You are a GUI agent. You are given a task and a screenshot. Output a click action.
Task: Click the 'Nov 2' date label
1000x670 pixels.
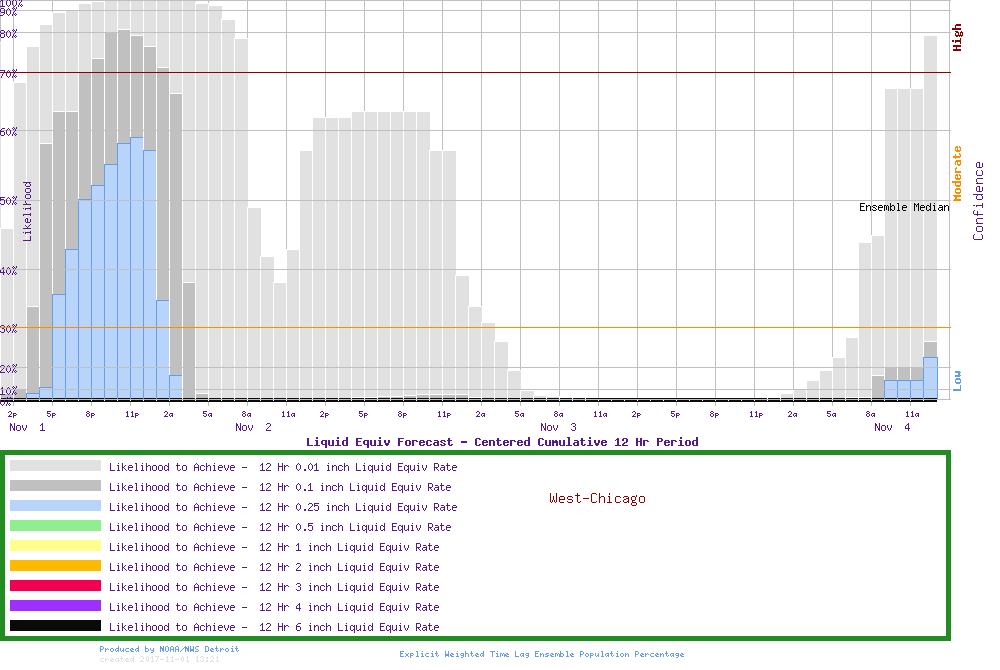pos(253,427)
